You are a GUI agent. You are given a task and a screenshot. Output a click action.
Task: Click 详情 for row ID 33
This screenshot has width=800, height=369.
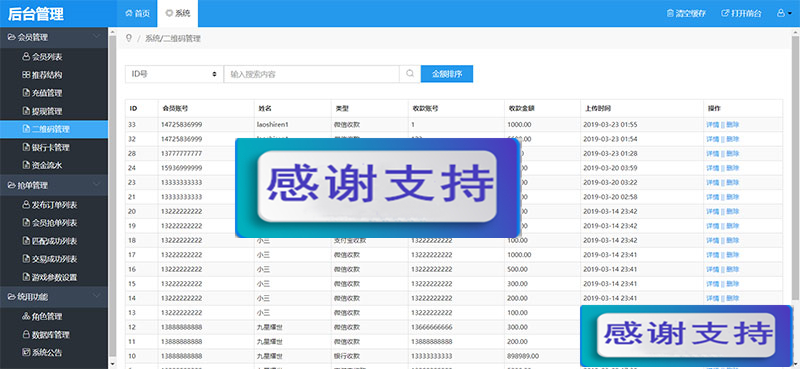tap(712, 125)
